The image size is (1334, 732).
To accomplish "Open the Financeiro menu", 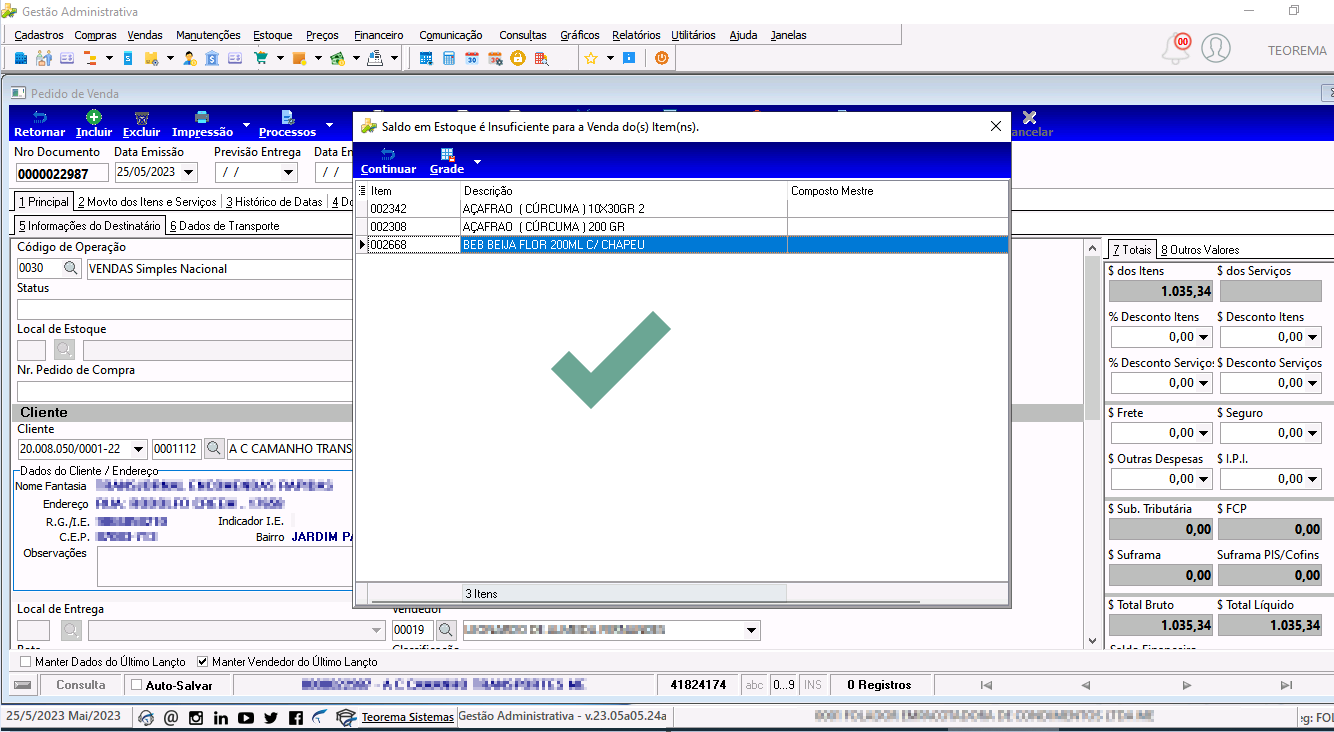I will pyautogui.click(x=379, y=35).
